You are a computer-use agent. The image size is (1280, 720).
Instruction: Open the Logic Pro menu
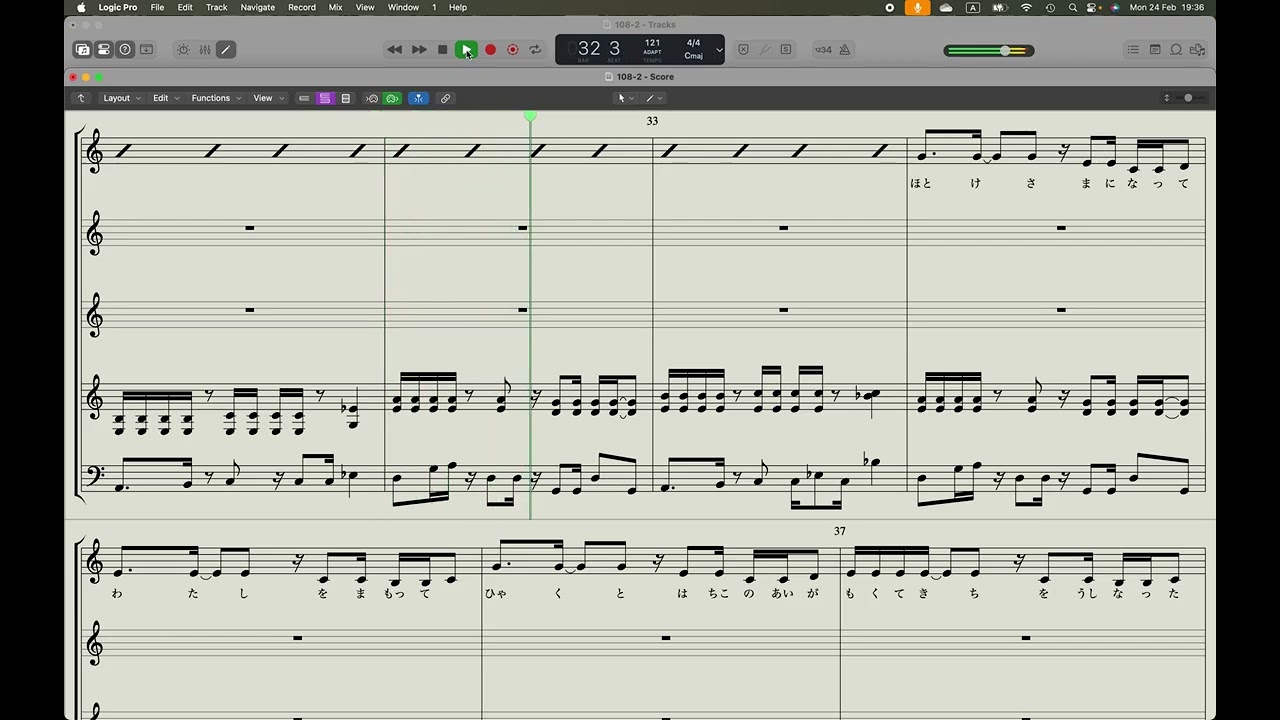point(118,7)
